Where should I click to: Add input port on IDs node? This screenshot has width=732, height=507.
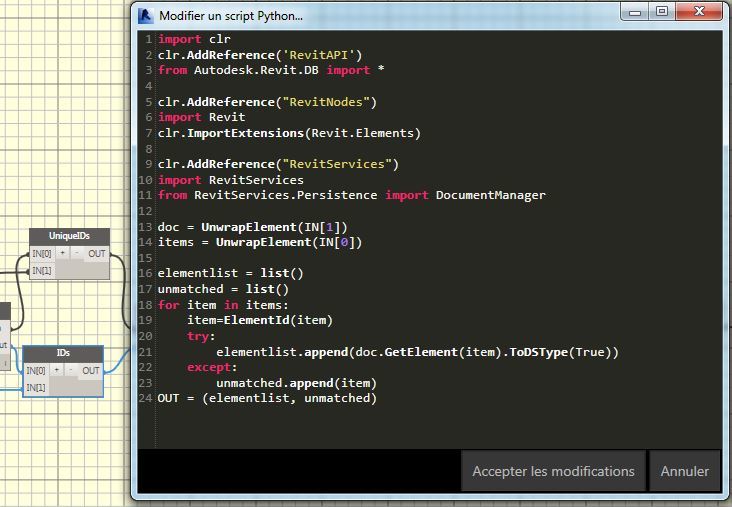[56, 370]
